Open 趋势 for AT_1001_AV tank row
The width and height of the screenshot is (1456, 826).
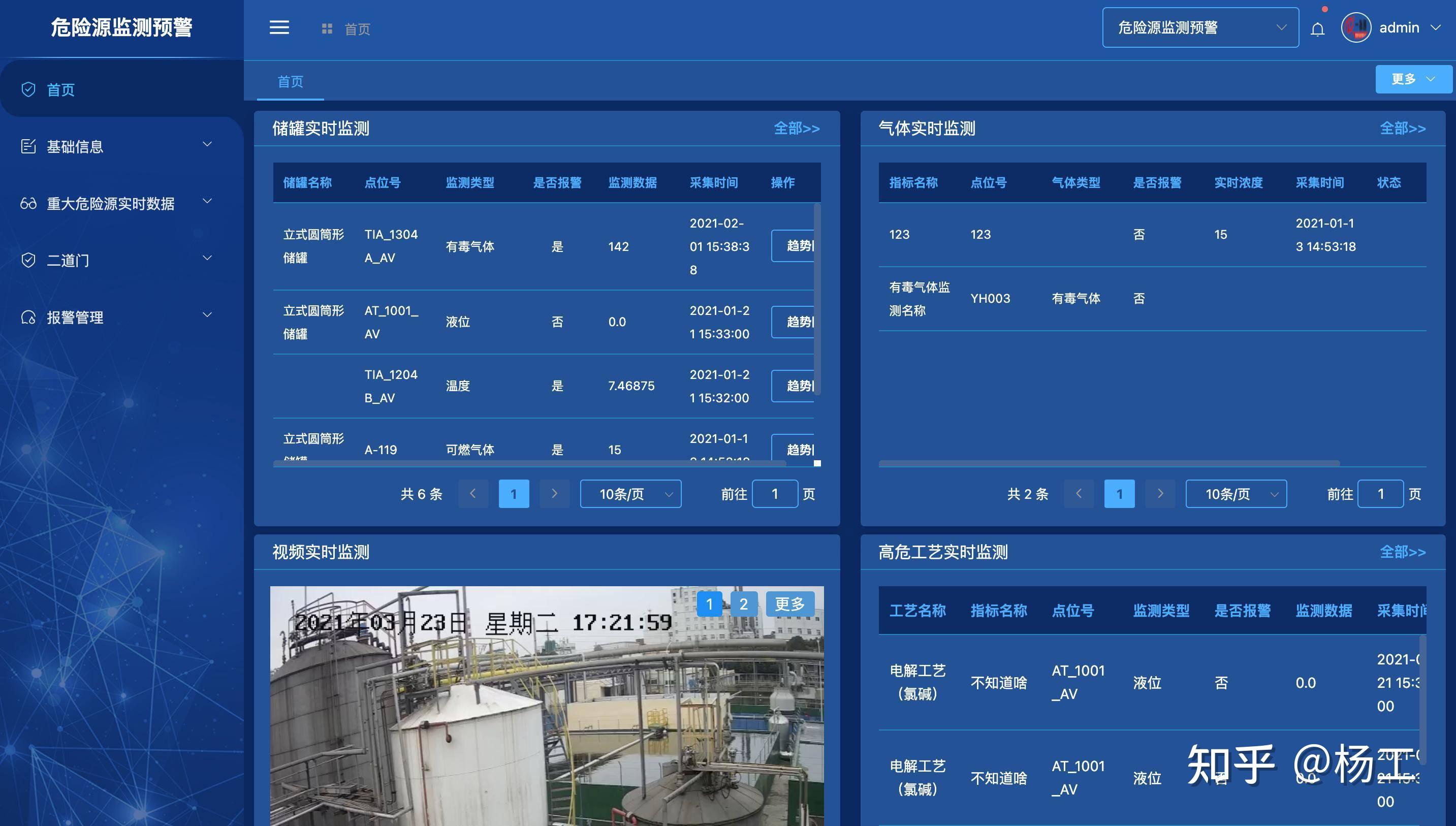click(793, 322)
